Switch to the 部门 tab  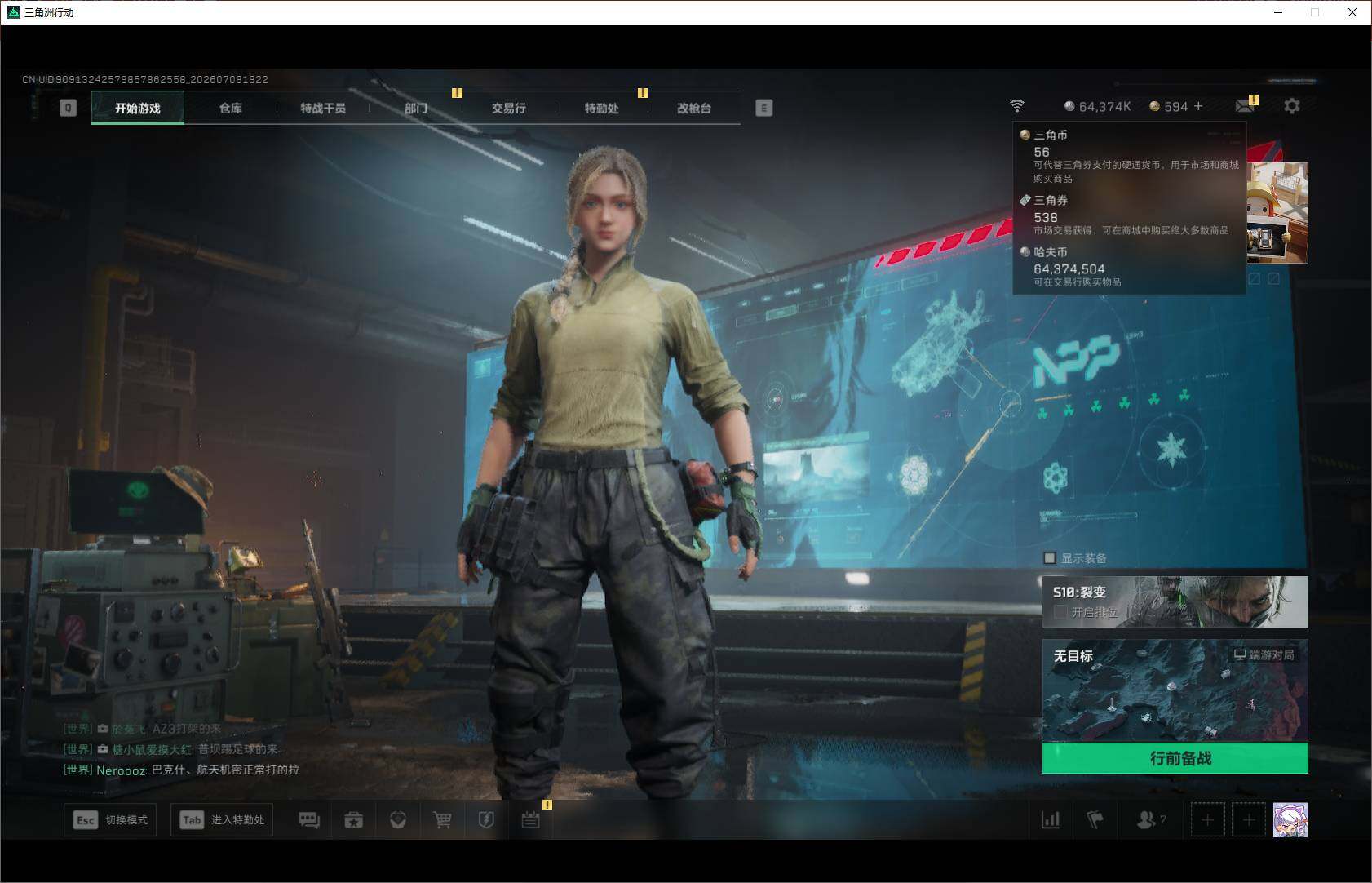tap(416, 108)
